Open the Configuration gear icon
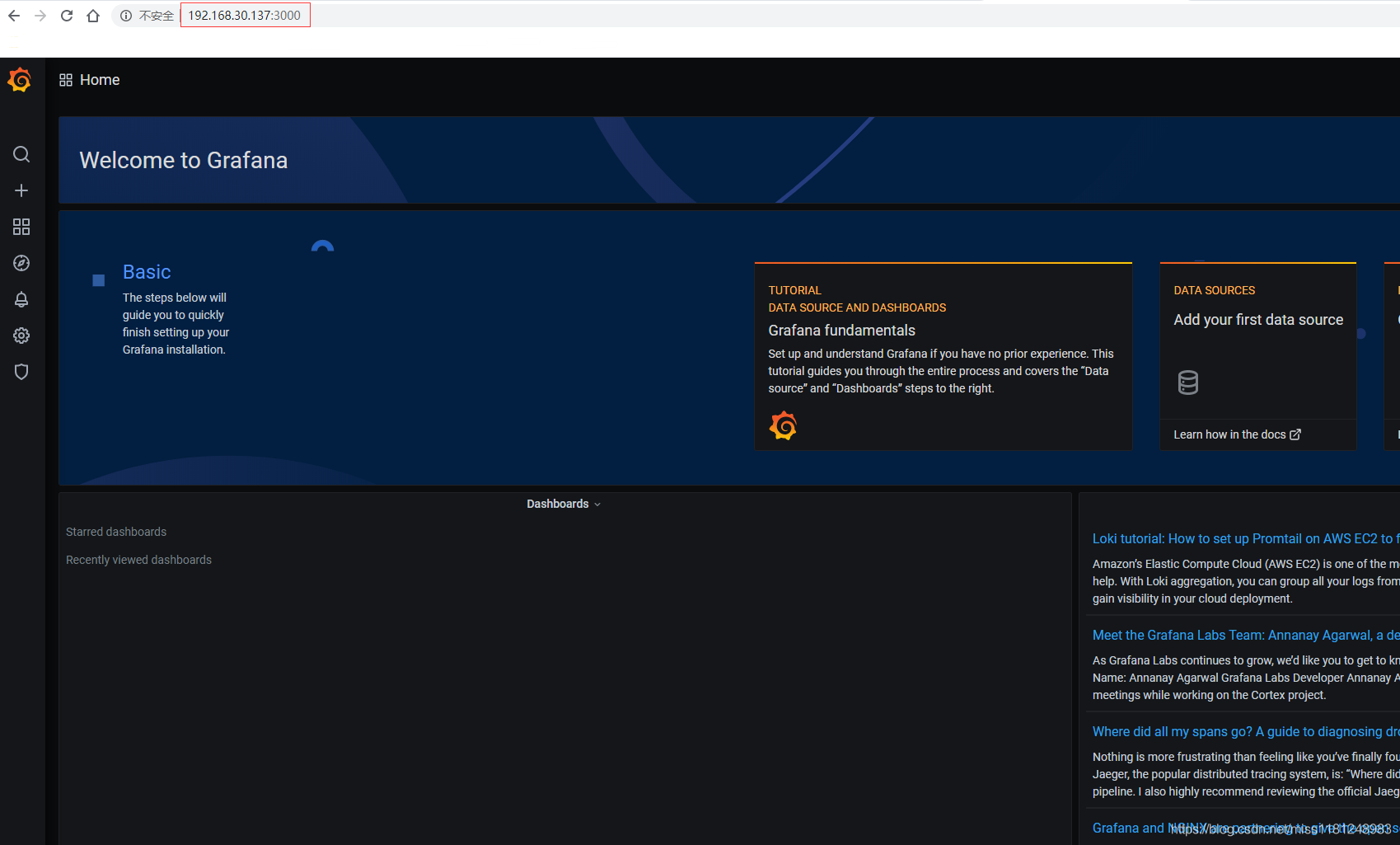Screen dimensions: 1400x845 [x=21, y=336]
